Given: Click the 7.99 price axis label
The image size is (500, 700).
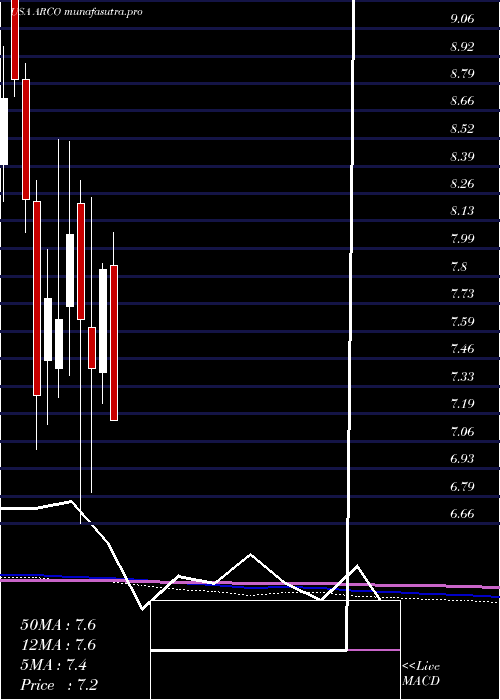Looking at the screenshot, I should click(x=462, y=239).
